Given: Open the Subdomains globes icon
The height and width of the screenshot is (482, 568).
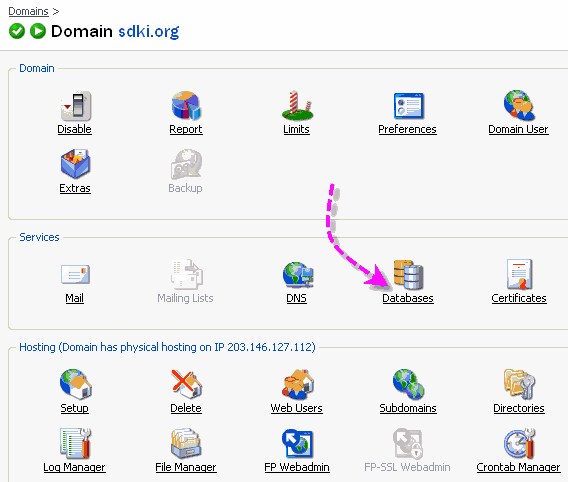Looking at the screenshot, I should 408,384.
